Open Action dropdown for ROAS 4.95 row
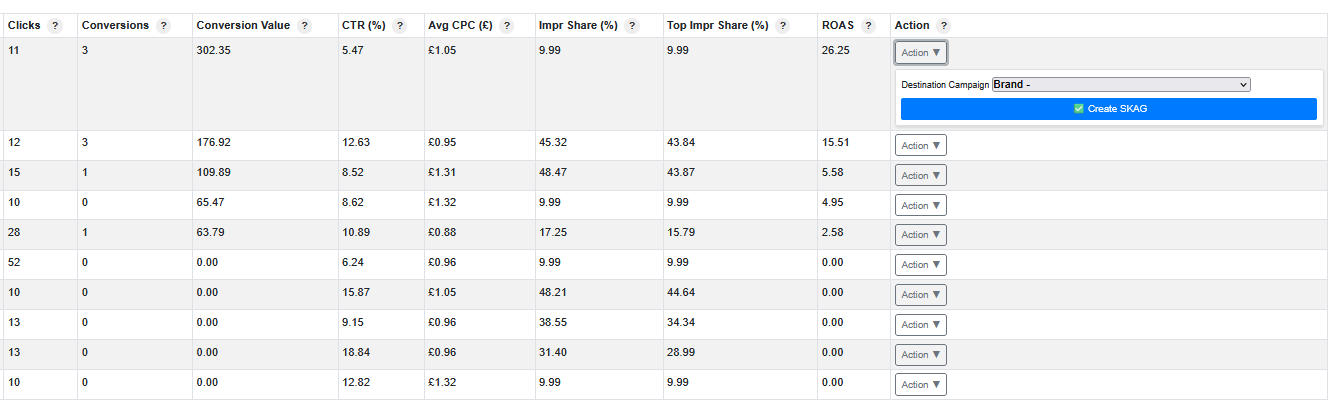 pos(920,205)
